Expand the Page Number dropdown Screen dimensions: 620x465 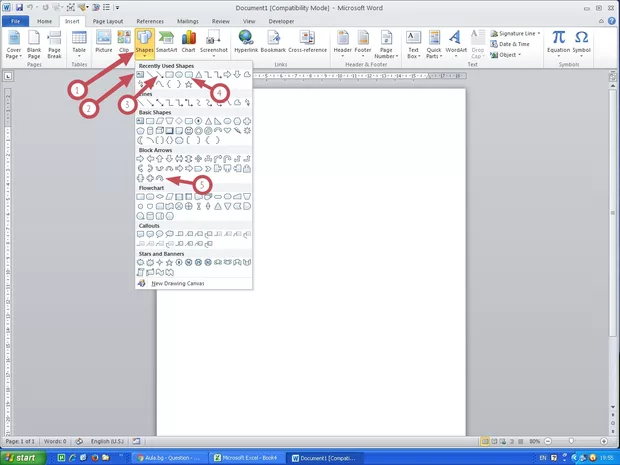point(386,44)
